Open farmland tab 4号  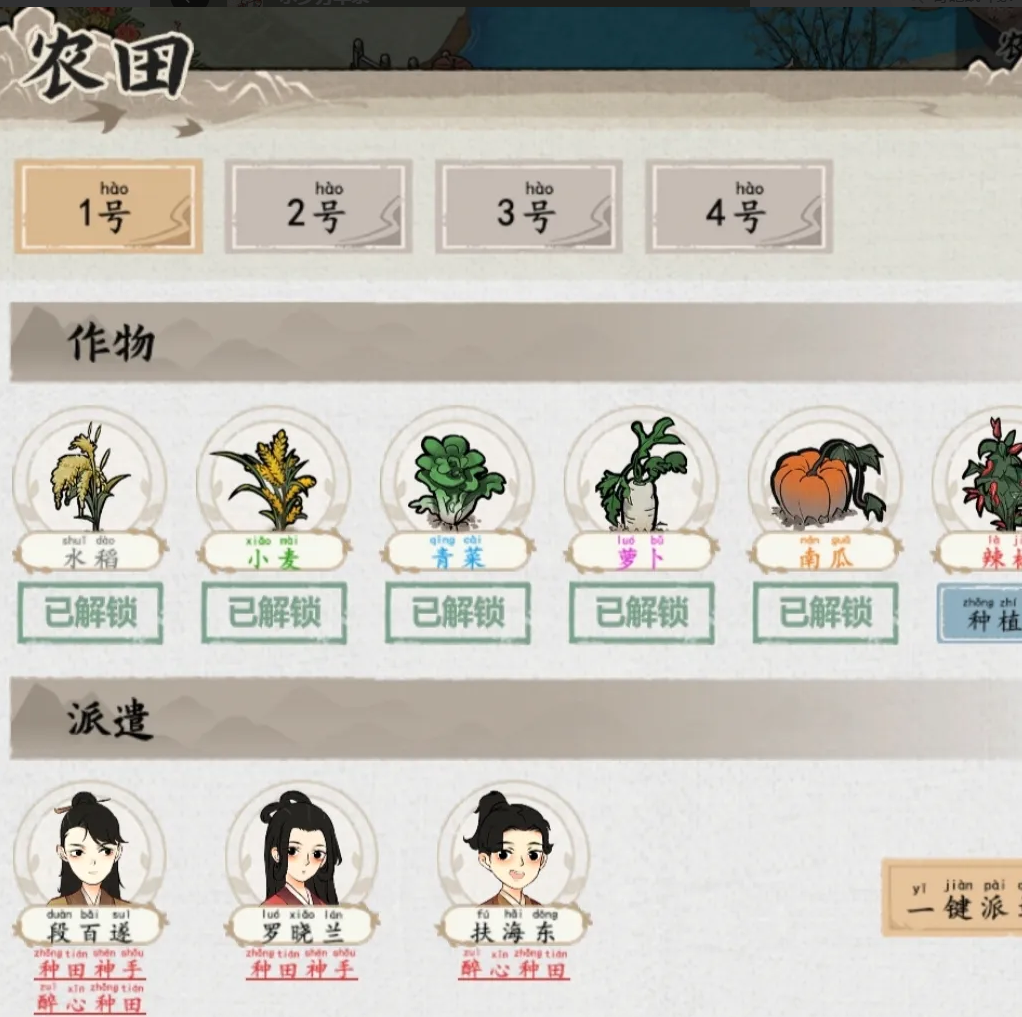(x=739, y=207)
